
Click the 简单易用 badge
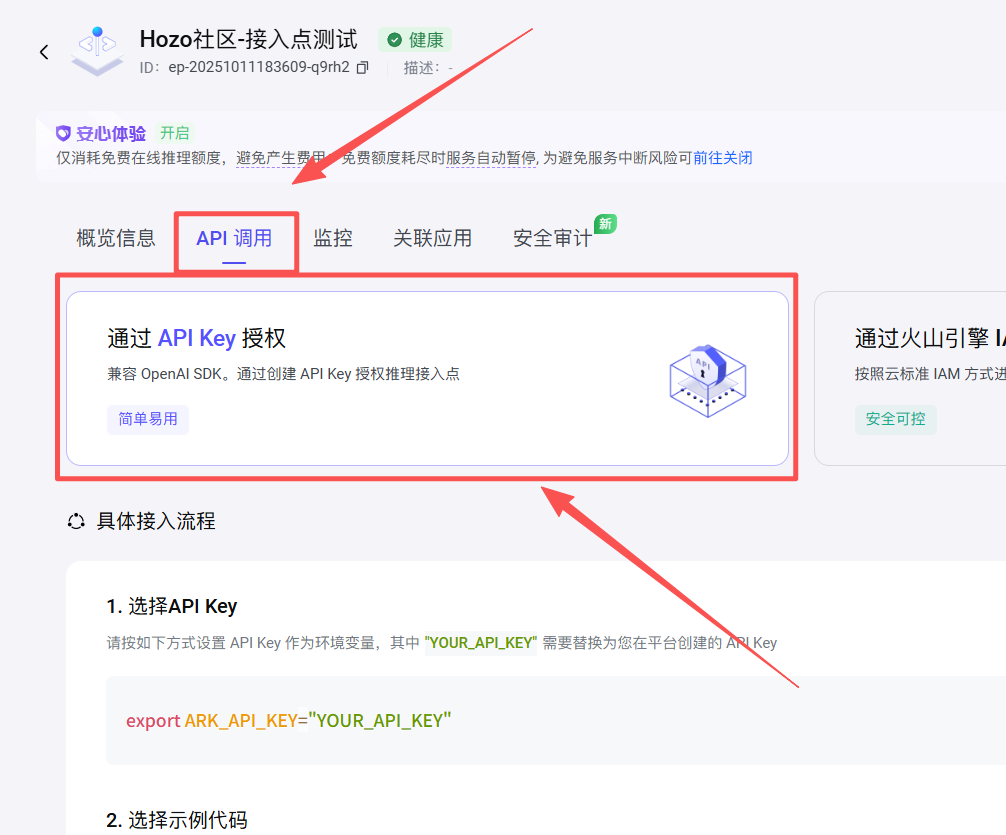point(147,420)
